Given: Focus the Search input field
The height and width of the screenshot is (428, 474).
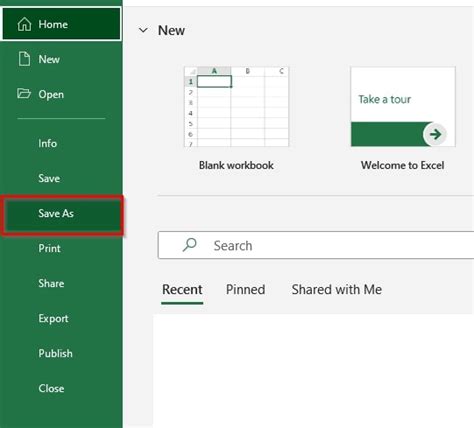Looking at the screenshot, I should (316, 245).
